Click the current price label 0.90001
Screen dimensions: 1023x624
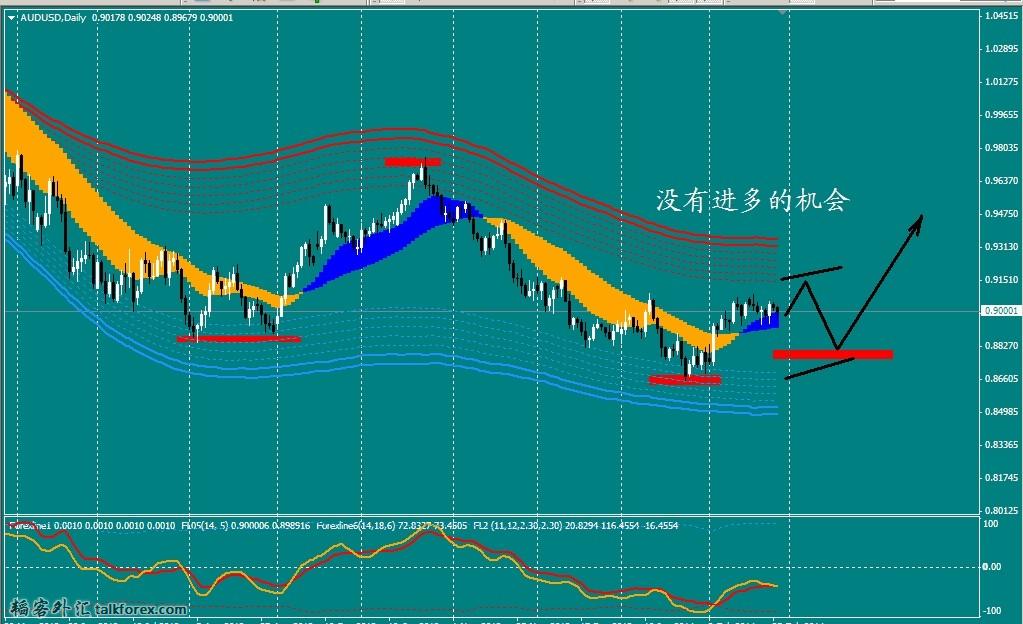tap(1001, 311)
